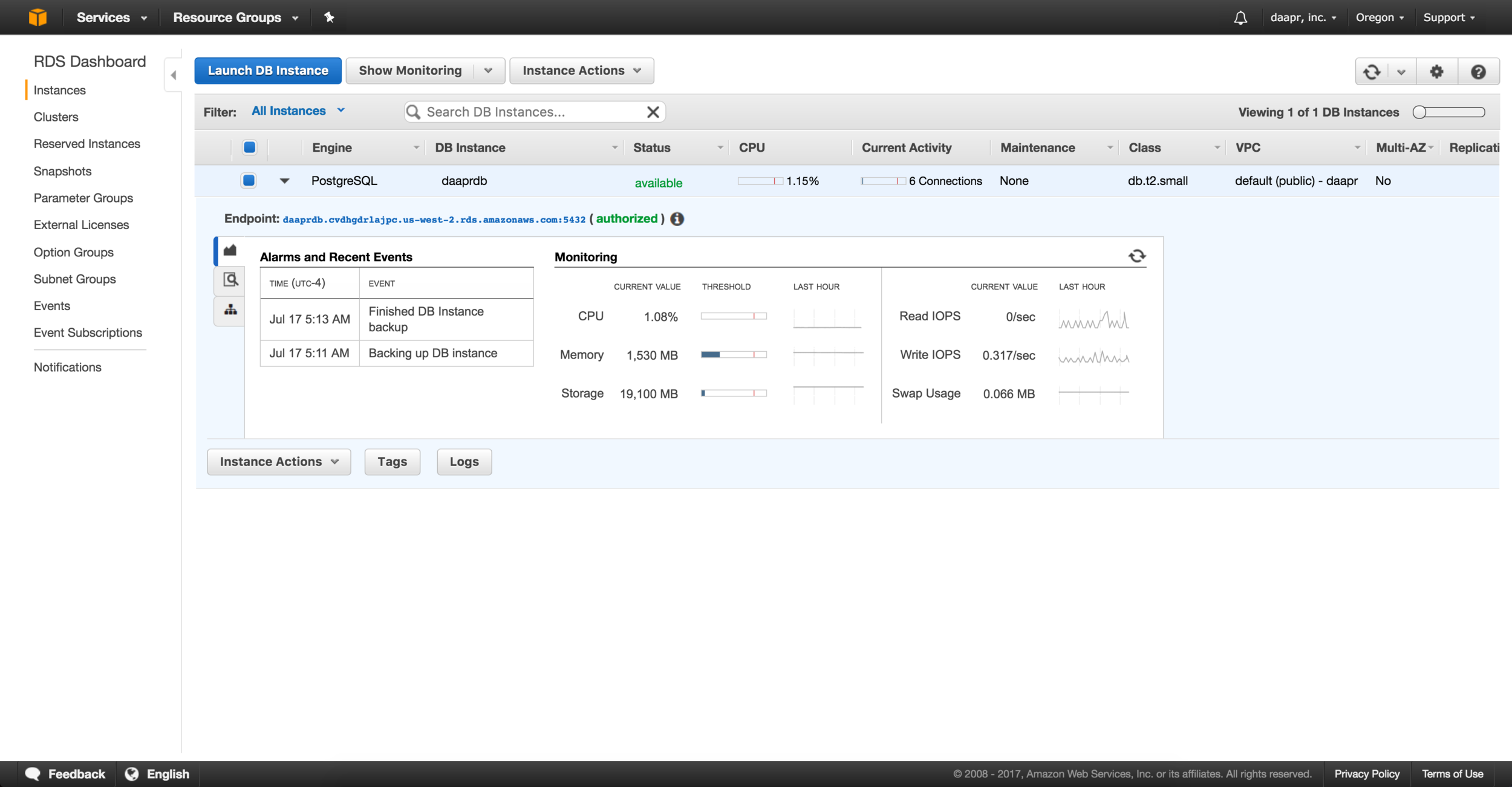Image resolution: width=1512 pixels, height=787 pixels.
Task: Open the Oregon region selector
Action: point(1380,18)
